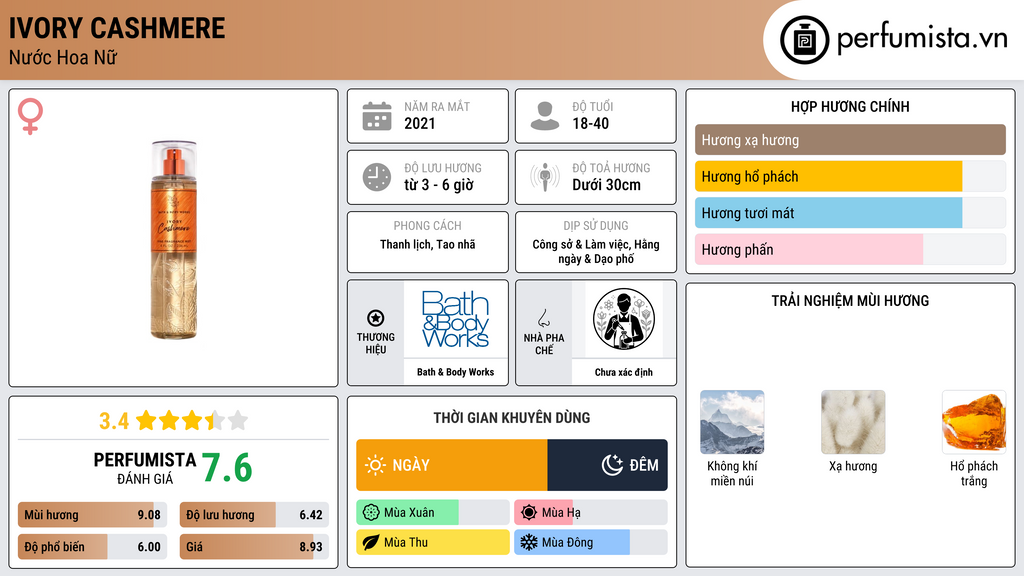
Task: Click the Hương xạ hương accord bar
Action: (850, 140)
